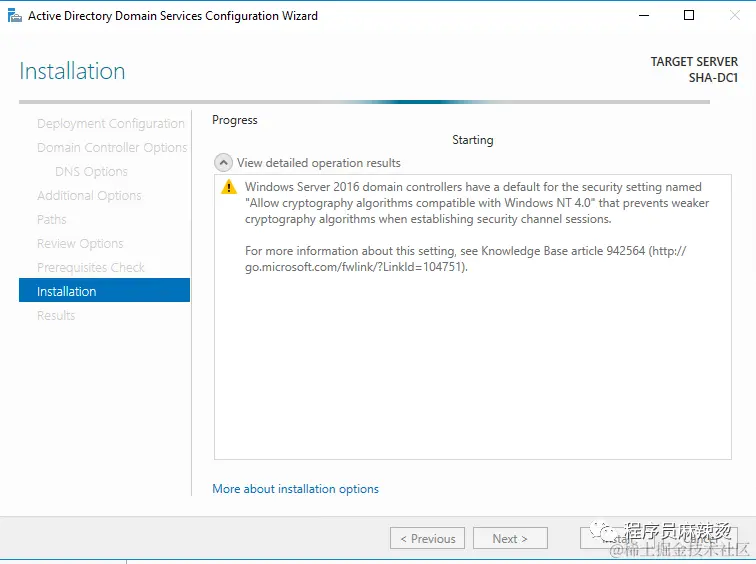This screenshot has height=564, width=756.
Task: Click the Progress label
Action: [x=235, y=120]
